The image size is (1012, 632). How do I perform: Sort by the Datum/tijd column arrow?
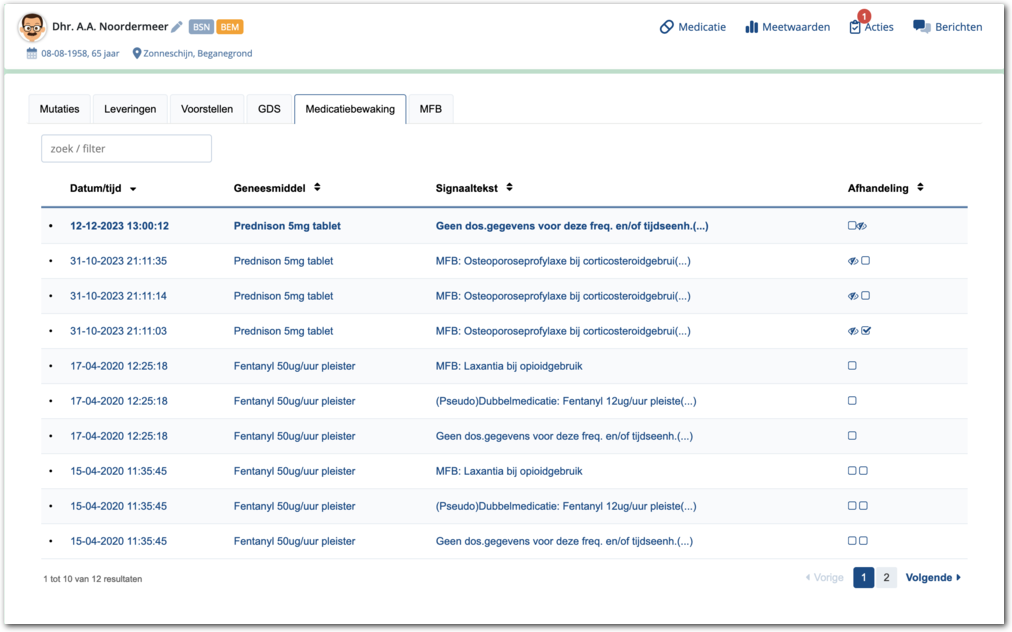(133, 189)
